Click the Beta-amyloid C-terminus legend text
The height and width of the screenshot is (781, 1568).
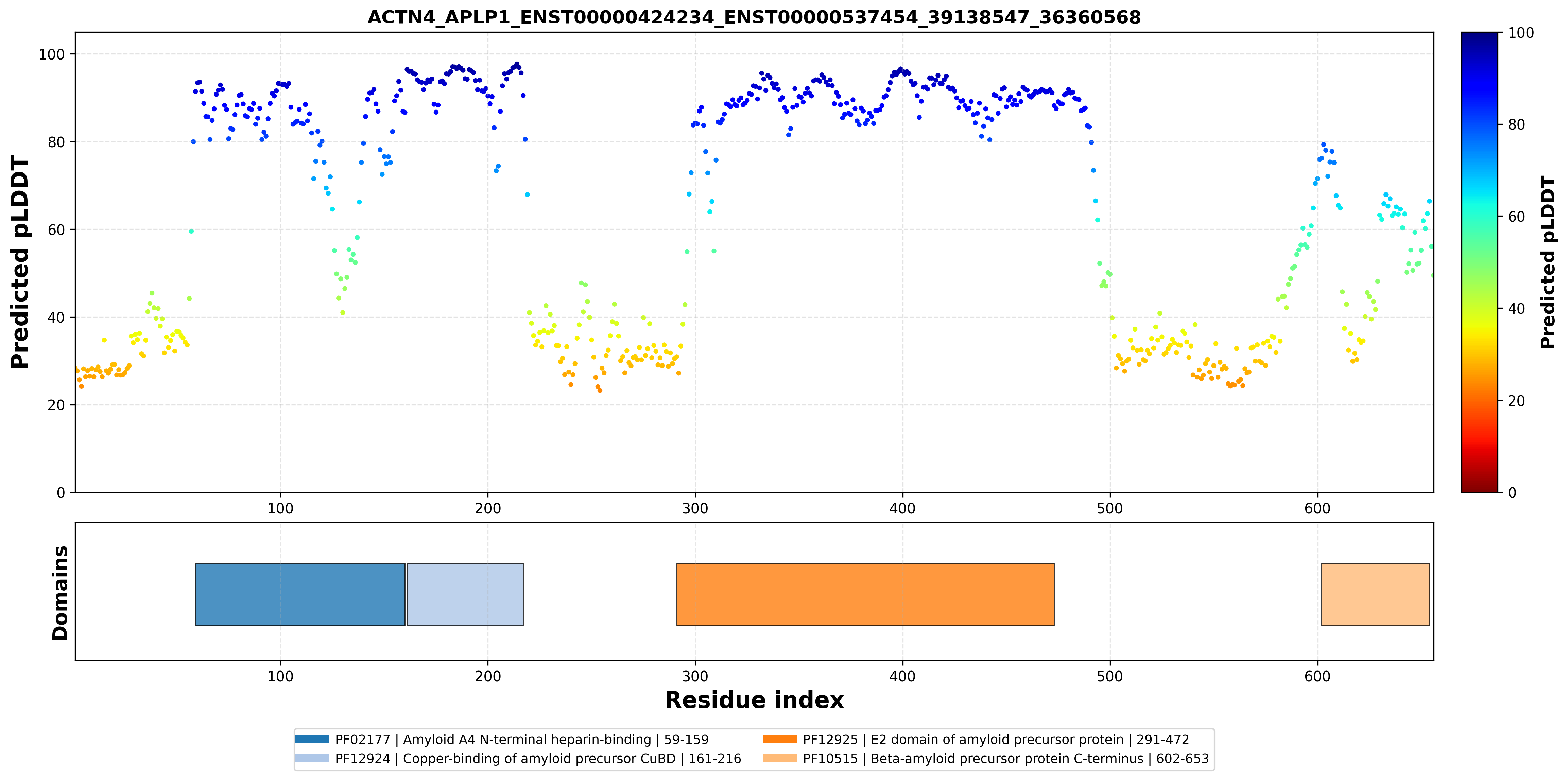pyautogui.click(x=1005, y=759)
